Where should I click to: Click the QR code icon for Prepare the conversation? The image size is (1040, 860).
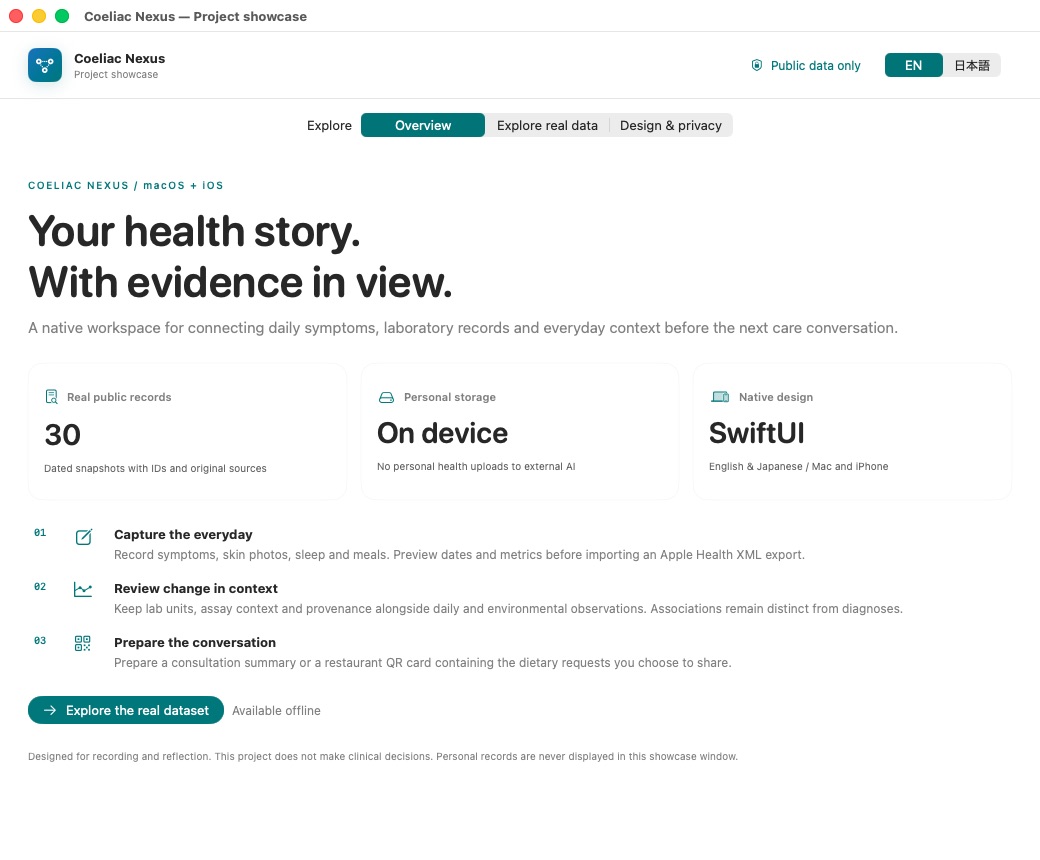click(82, 643)
